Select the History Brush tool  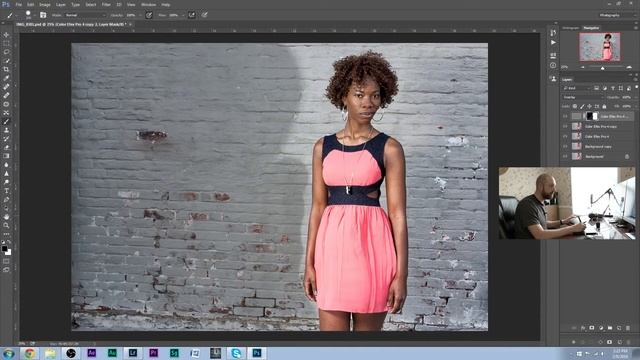coord(6,138)
